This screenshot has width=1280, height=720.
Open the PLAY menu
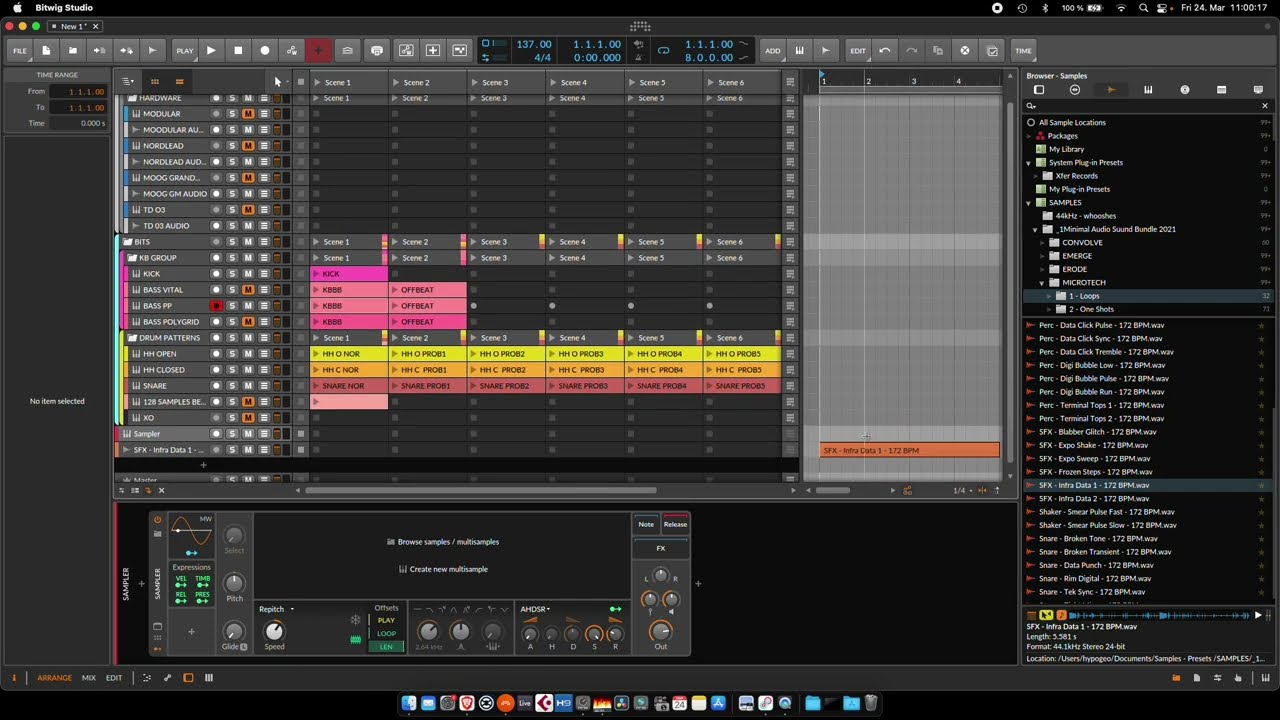pos(185,50)
